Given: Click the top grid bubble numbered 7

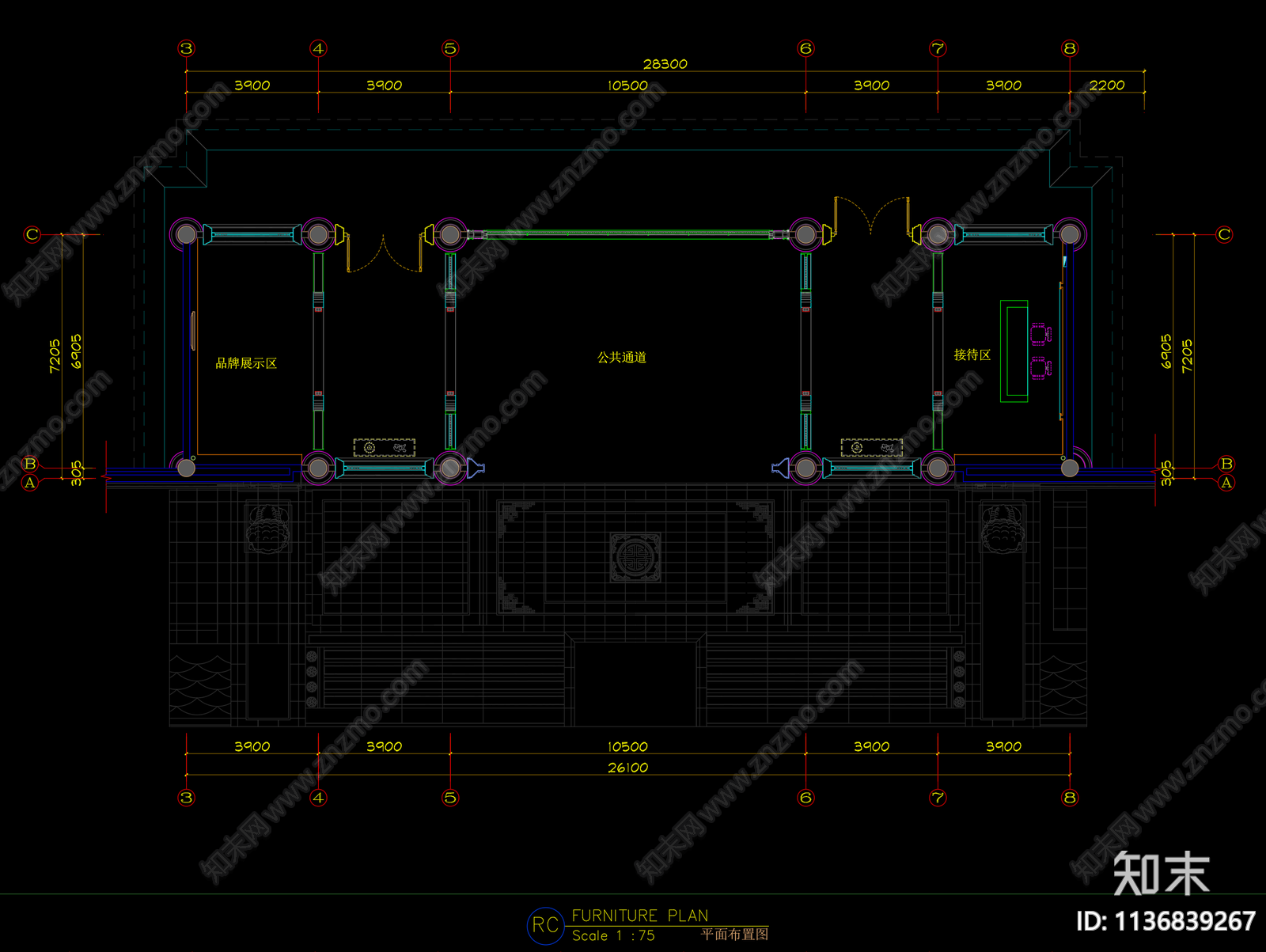Looking at the screenshot, I should click(938, 48).
